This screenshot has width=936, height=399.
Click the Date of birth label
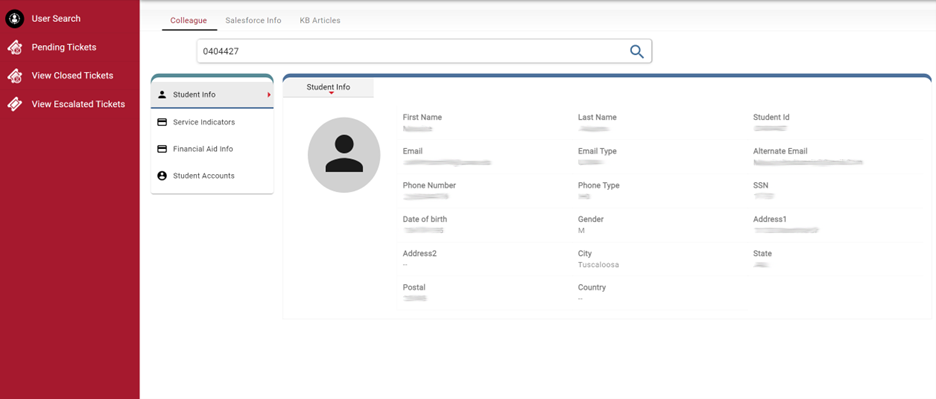424,219
